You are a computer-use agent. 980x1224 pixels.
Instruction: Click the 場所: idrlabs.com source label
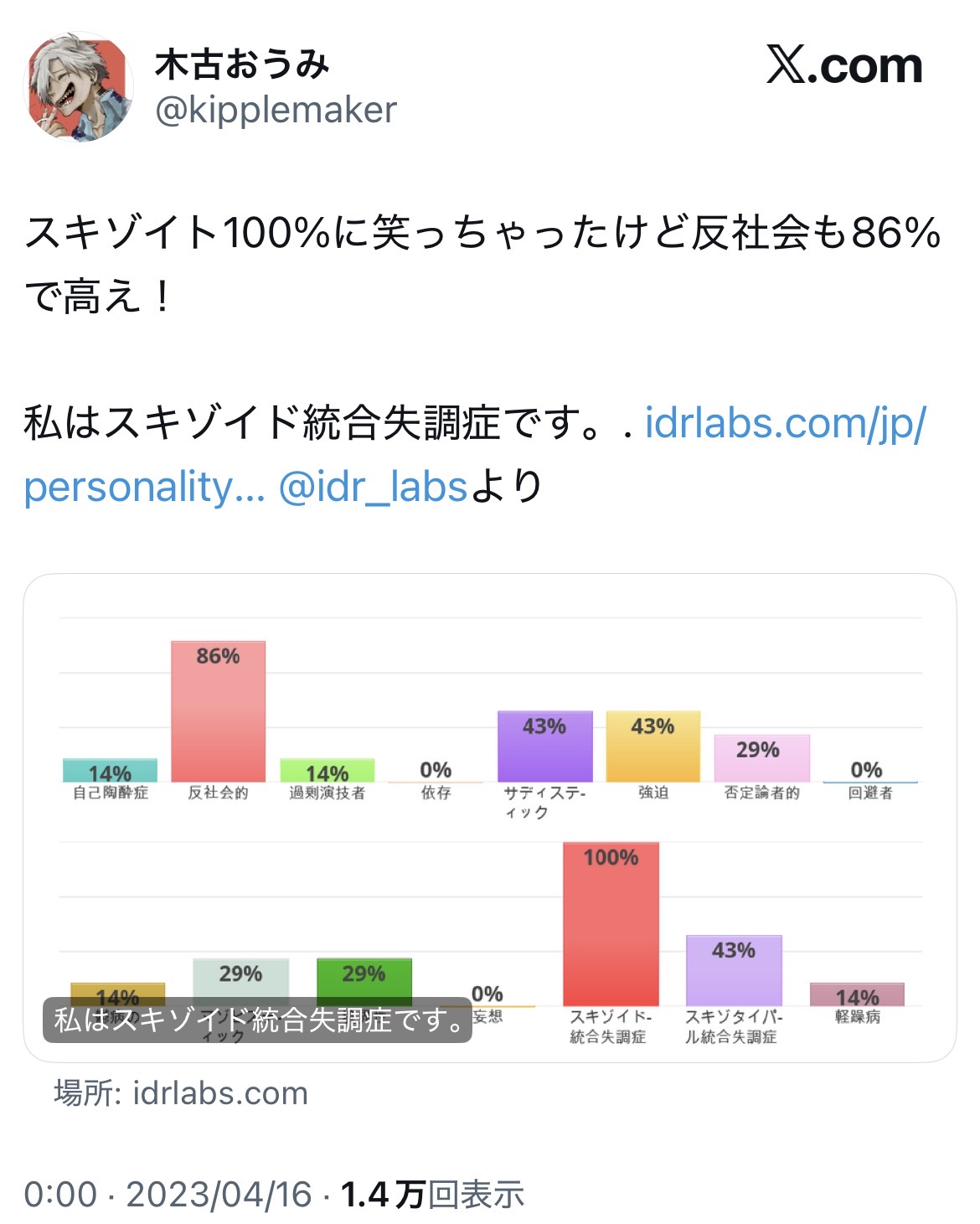(181, 1093)
